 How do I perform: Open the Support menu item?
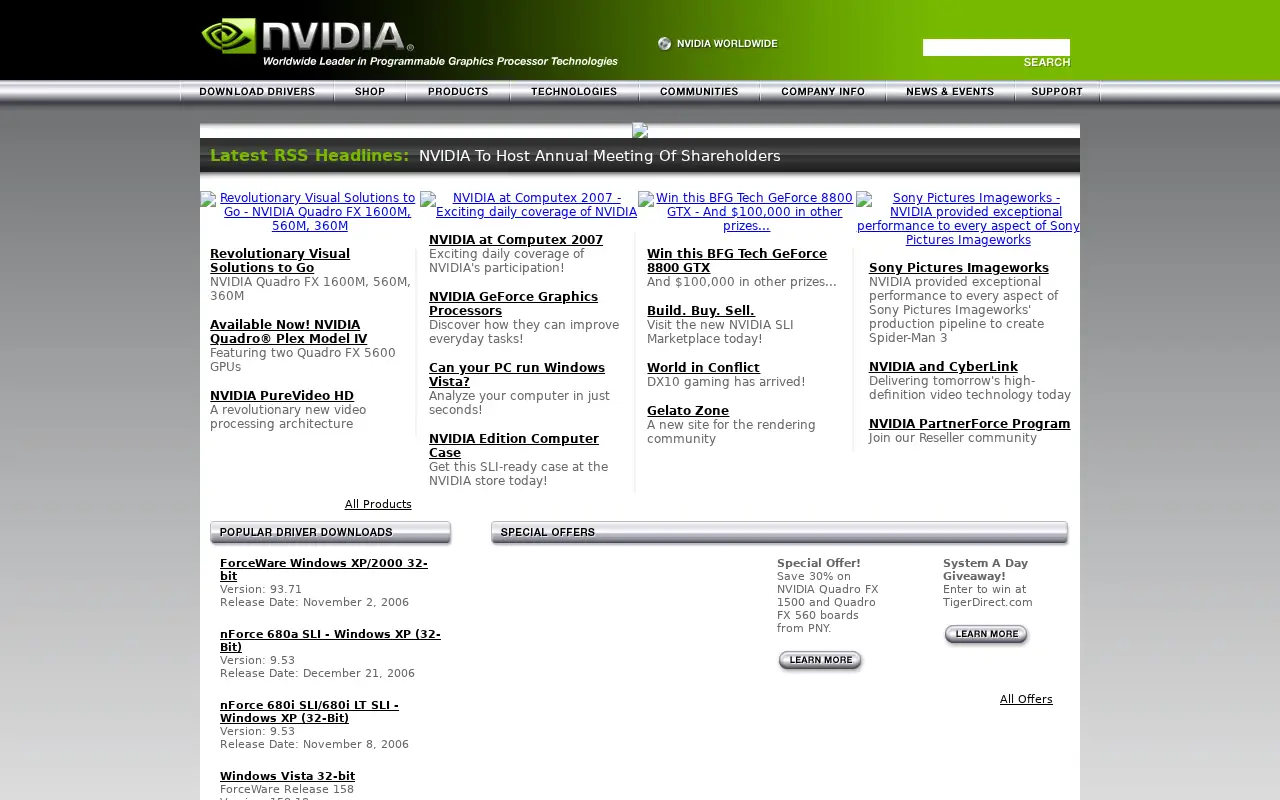pos(1057,91)
